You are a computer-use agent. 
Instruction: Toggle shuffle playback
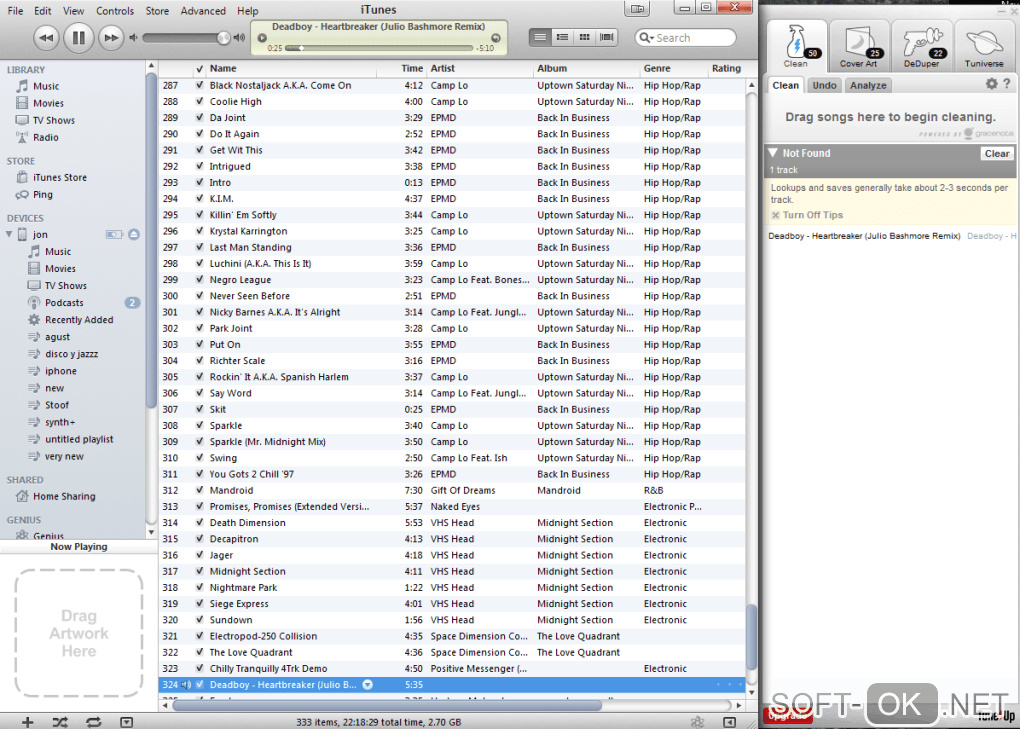coord(60,722)
